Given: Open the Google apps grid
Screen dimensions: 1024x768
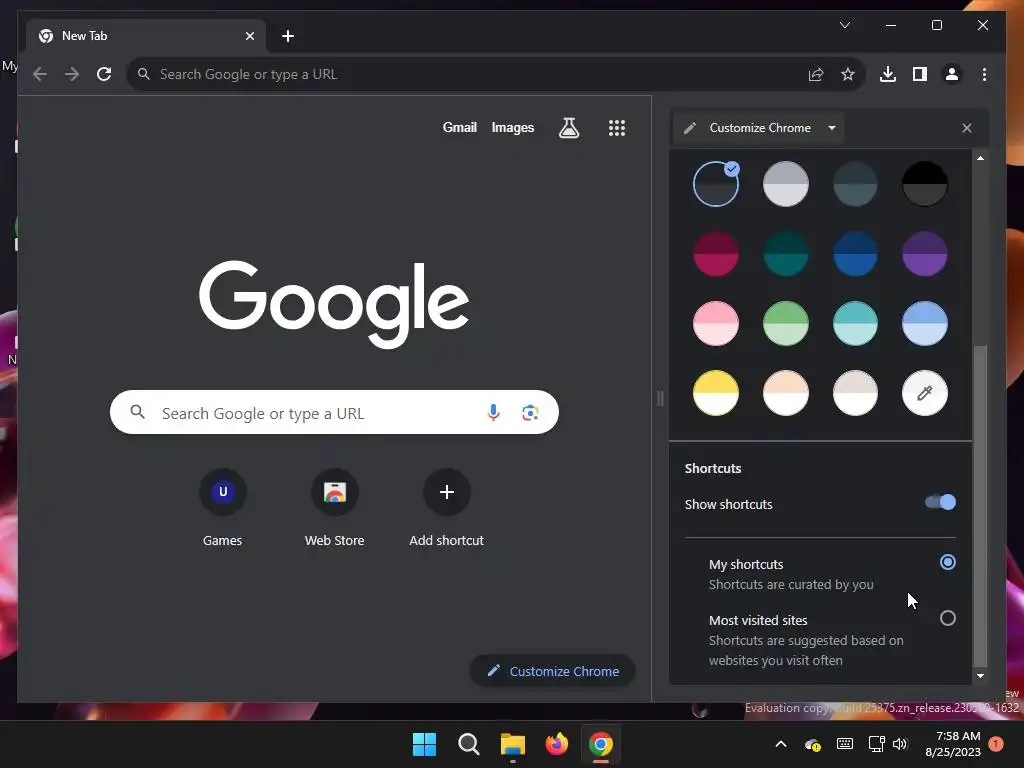Looking at the screenshot, I should click(x=616, y=128).
